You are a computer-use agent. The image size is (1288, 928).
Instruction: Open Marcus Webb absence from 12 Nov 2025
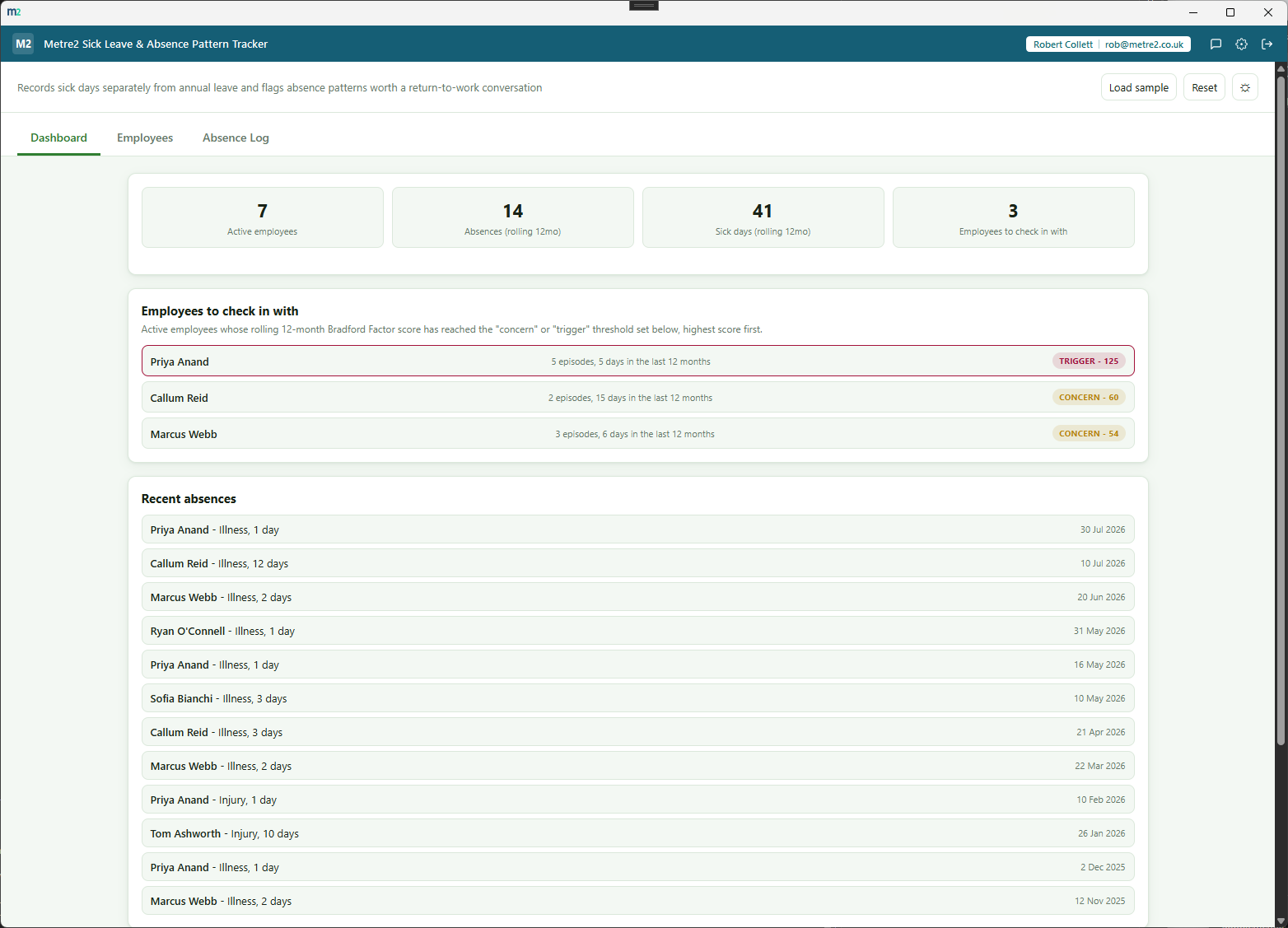(x=638, y=901)
